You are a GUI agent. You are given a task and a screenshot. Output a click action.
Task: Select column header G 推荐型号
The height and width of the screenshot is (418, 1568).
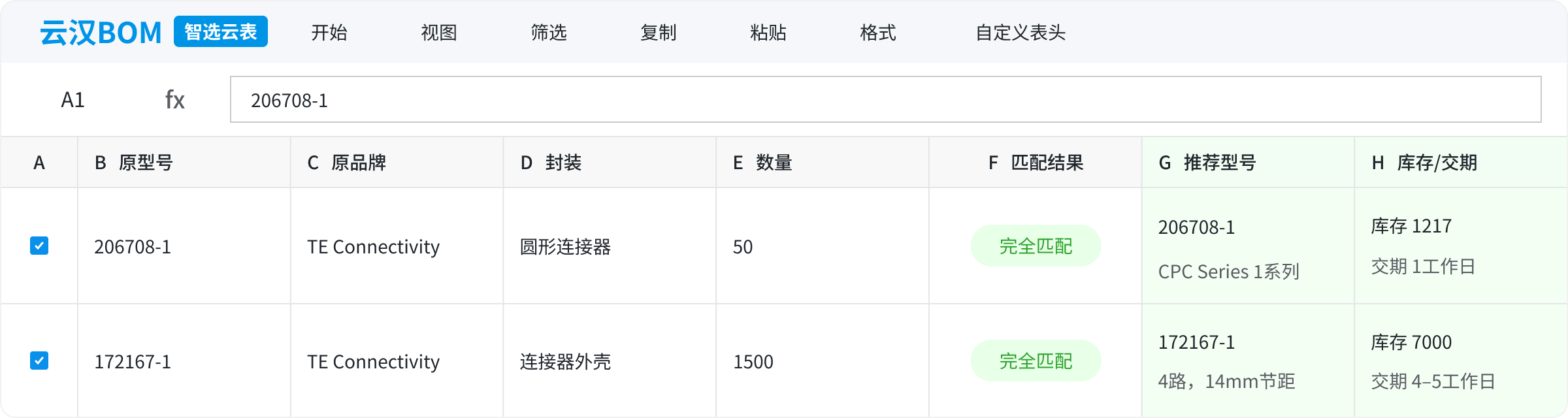1248,162
